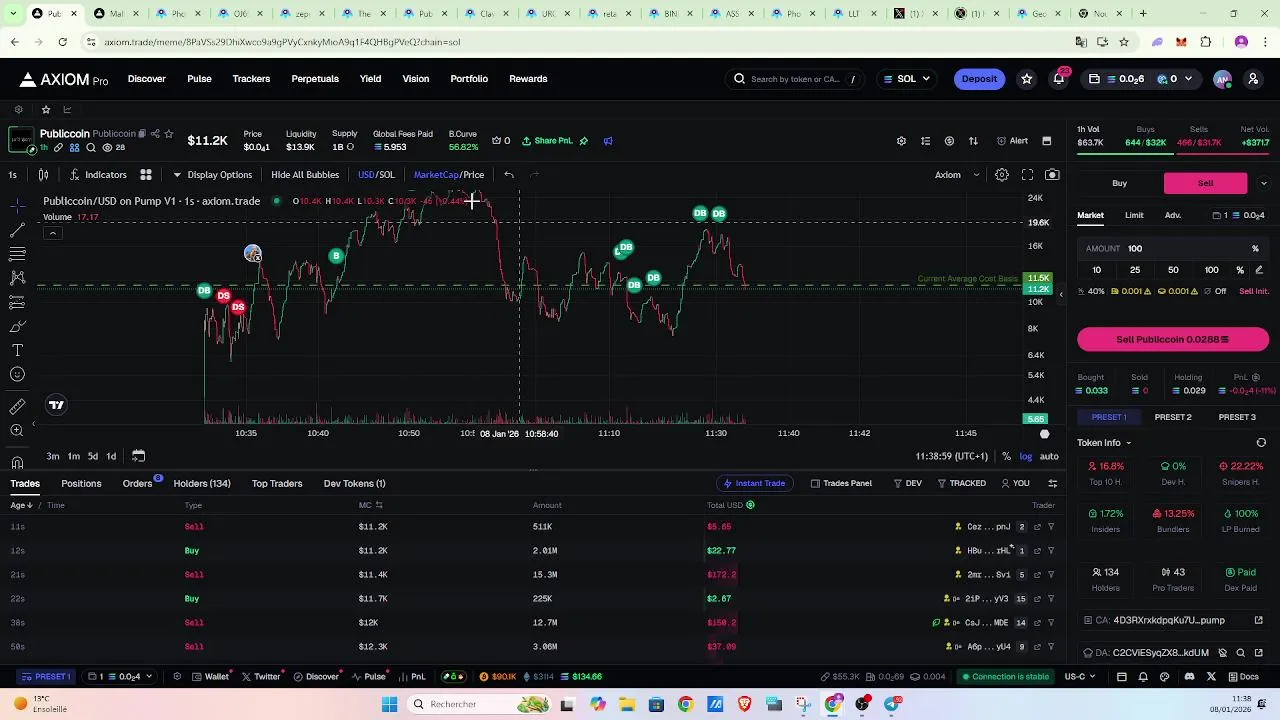This screenshot has width=1280, height=720.
Task: Toggle the Trades Panel view
Action: click(x=841, y=484)
